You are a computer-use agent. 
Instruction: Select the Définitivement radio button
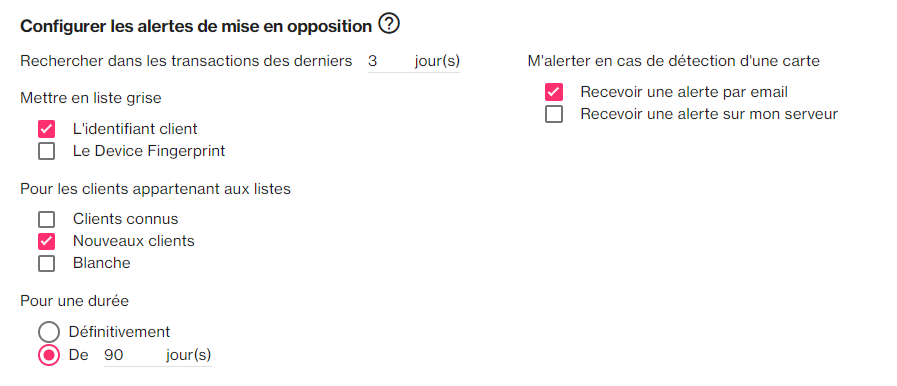click(x=49, y=332)
